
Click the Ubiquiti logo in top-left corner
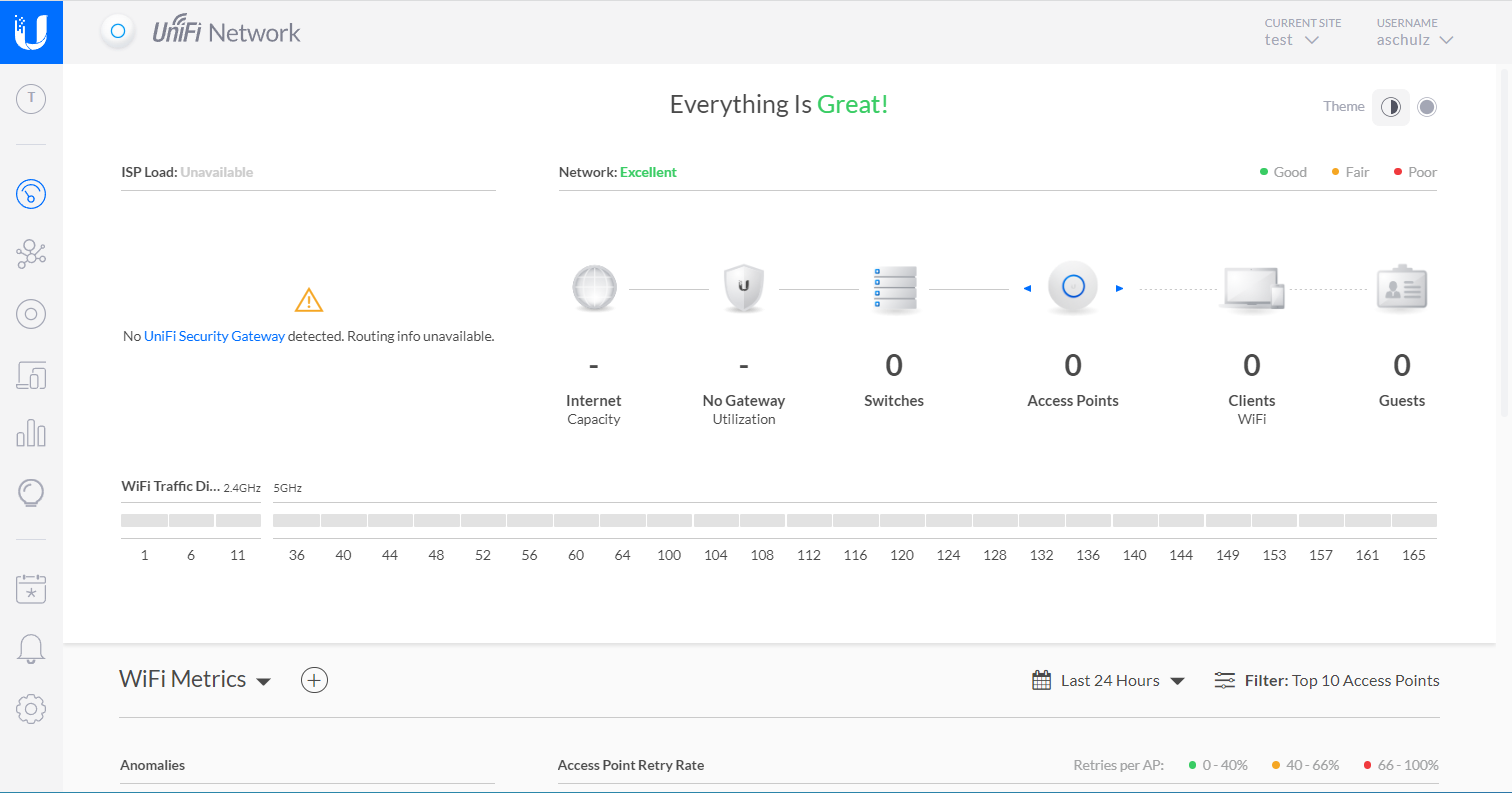point(31,32)
